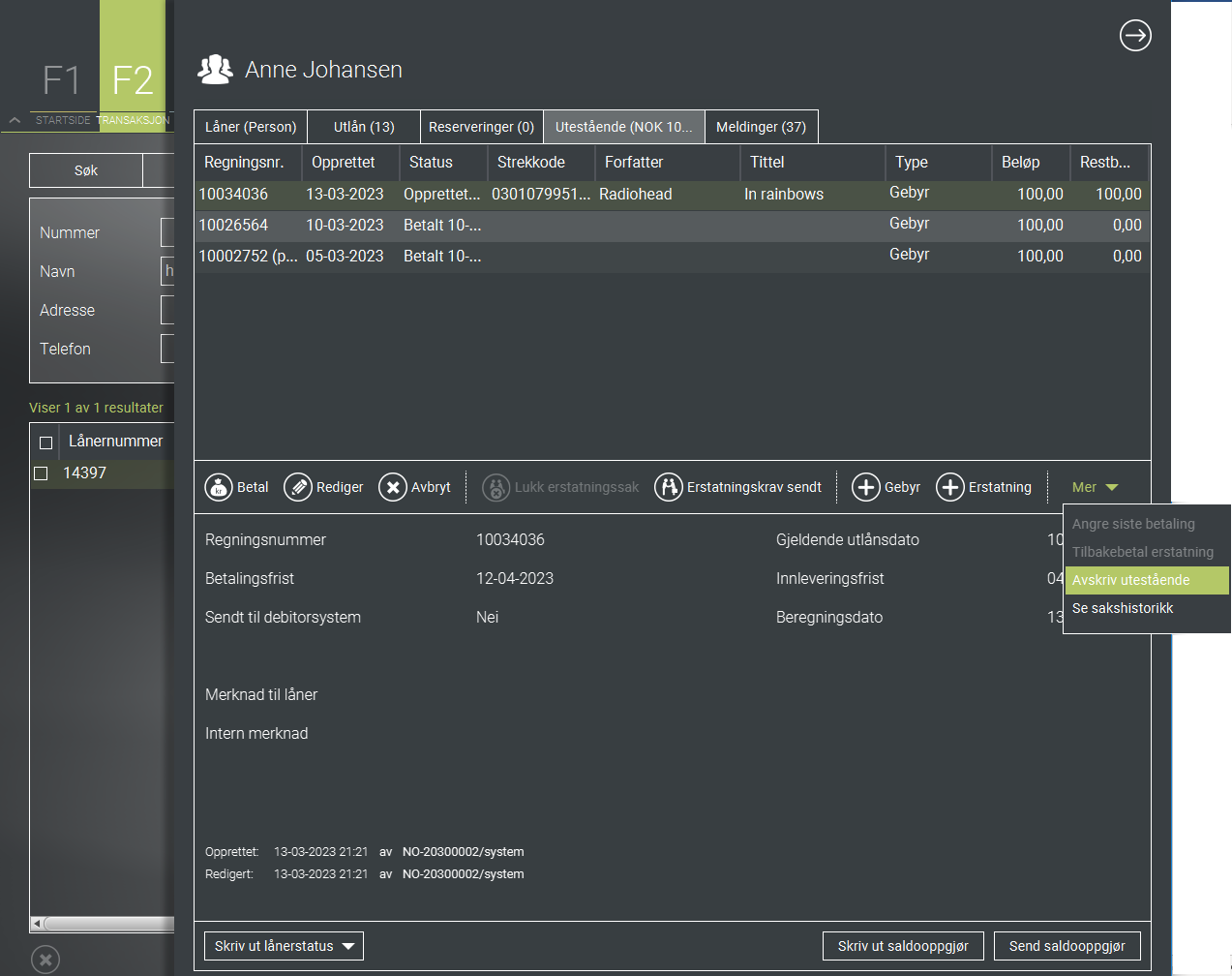Click Angre siste betaling menu entry

click(x=1147, y=524)
